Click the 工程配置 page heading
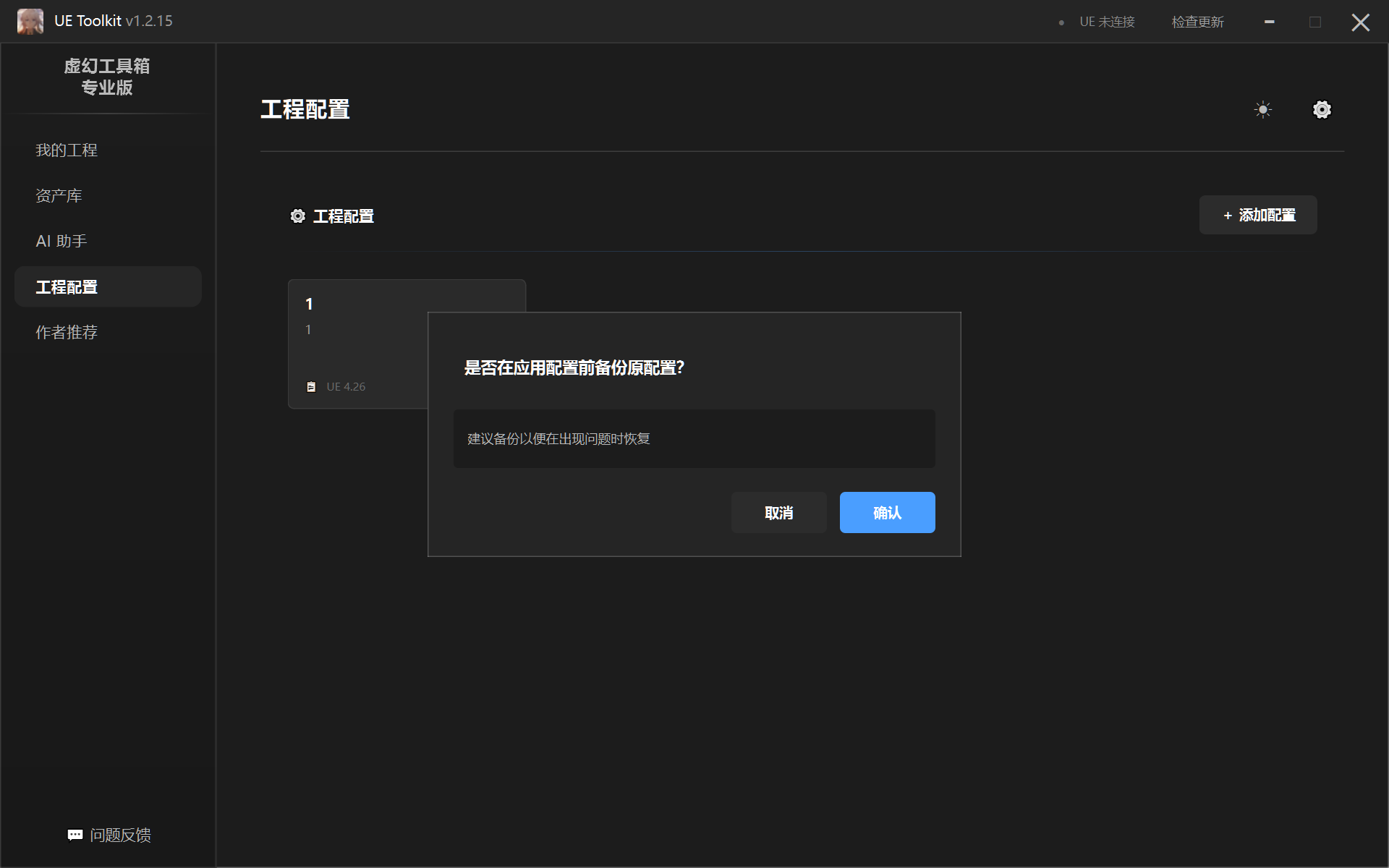The width and height of the screenshot is (1389, 868). (305, 110)
